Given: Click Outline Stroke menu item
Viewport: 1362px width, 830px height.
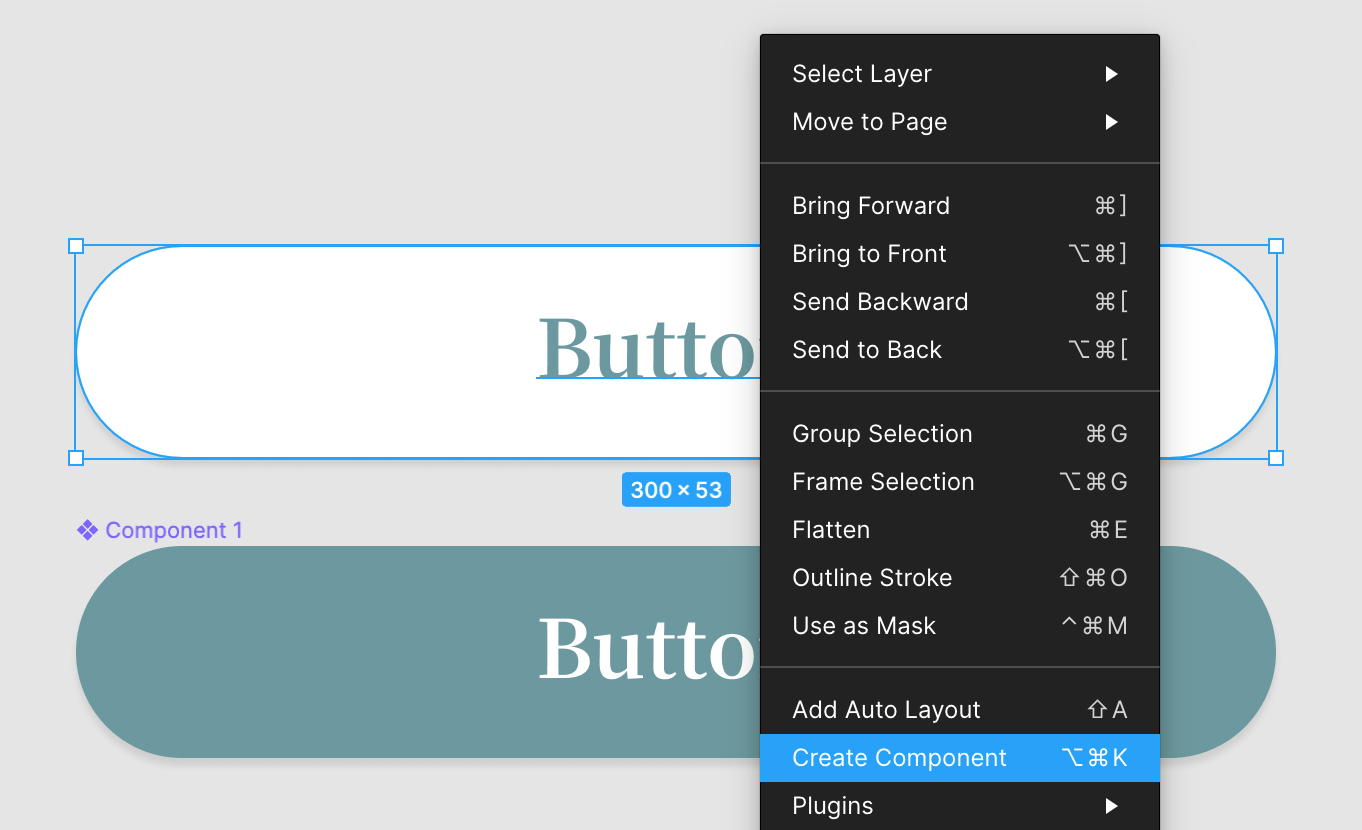Looking at the screenshot, I should (x=872, y=578).
